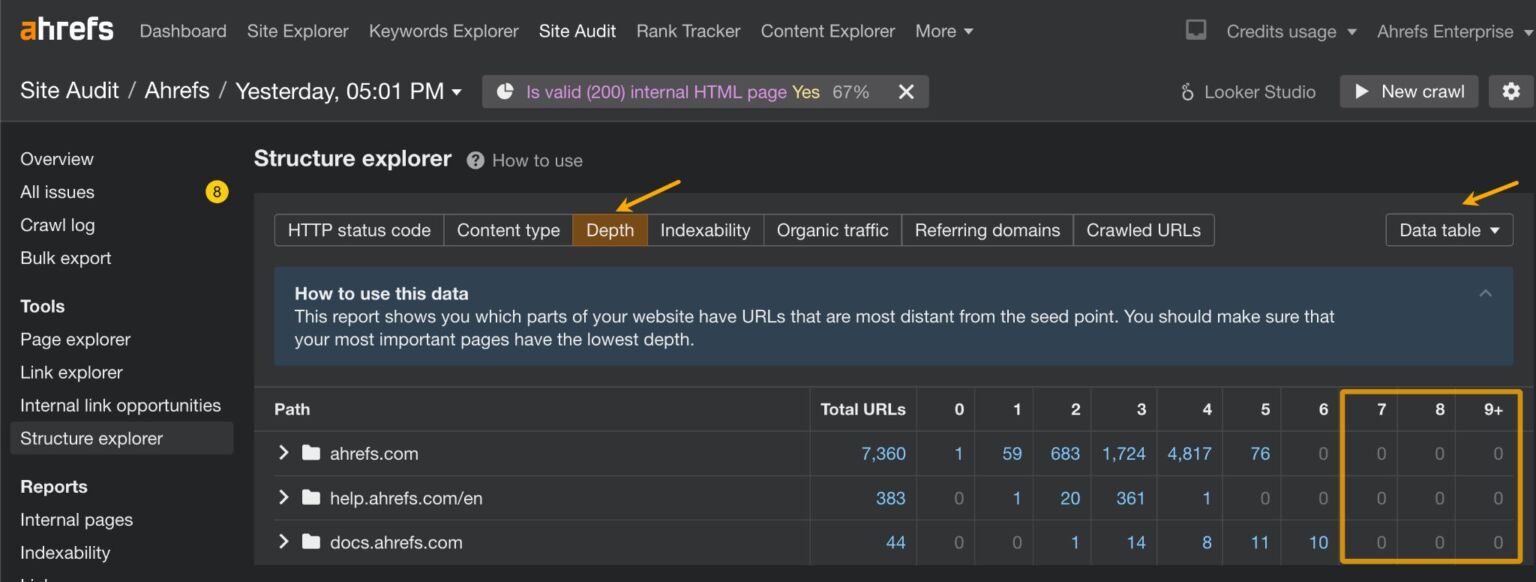Dismiss the Is valid (200) filter chip

pos(905,91)
